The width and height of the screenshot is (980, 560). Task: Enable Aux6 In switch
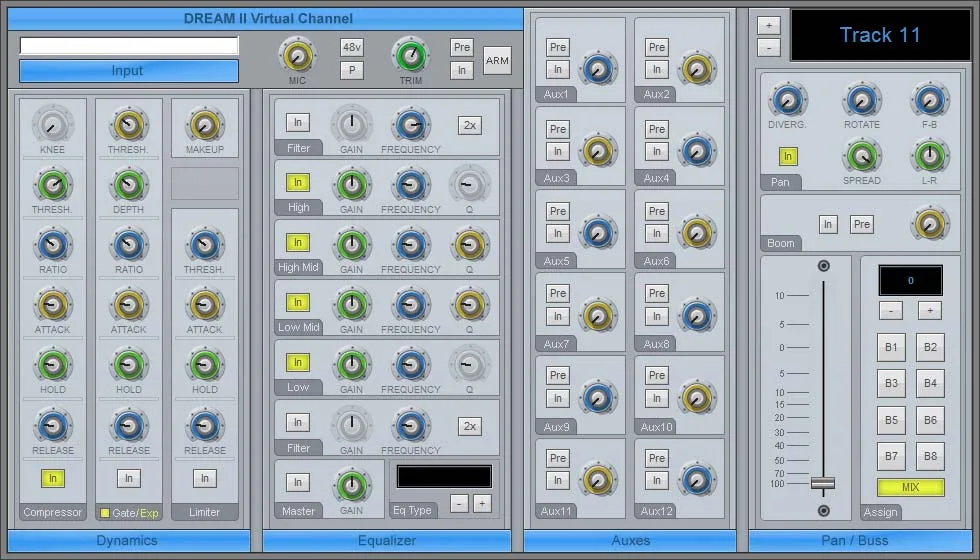point(656,233)
